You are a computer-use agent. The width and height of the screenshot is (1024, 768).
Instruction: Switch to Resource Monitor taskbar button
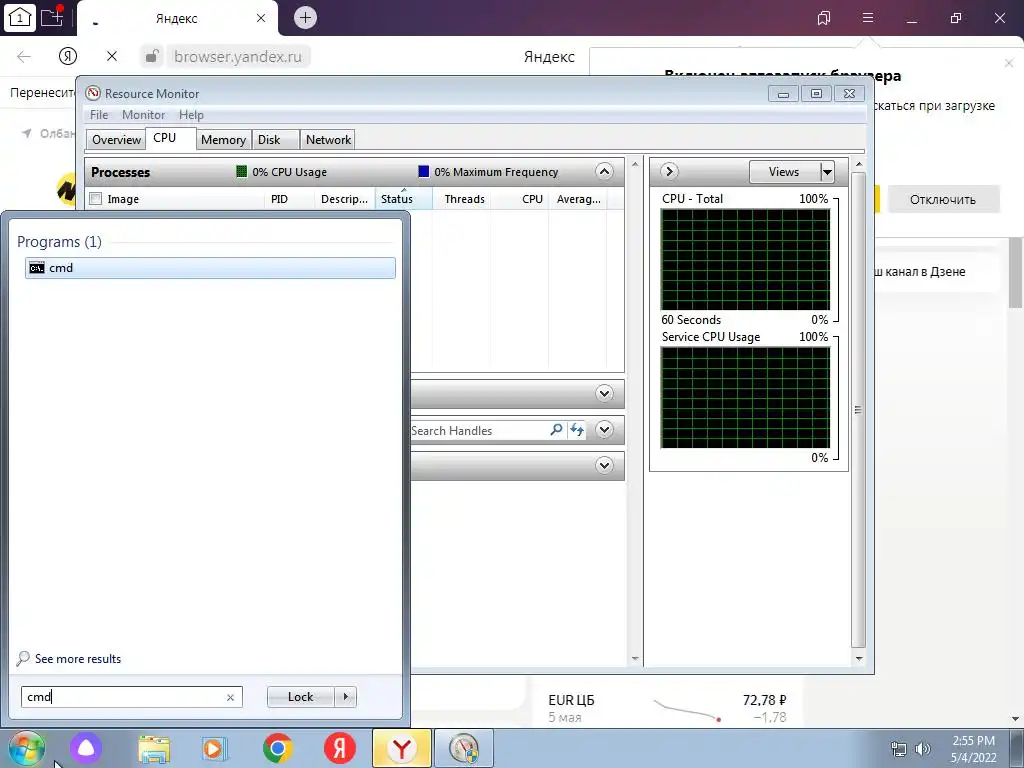click(464, 748)
